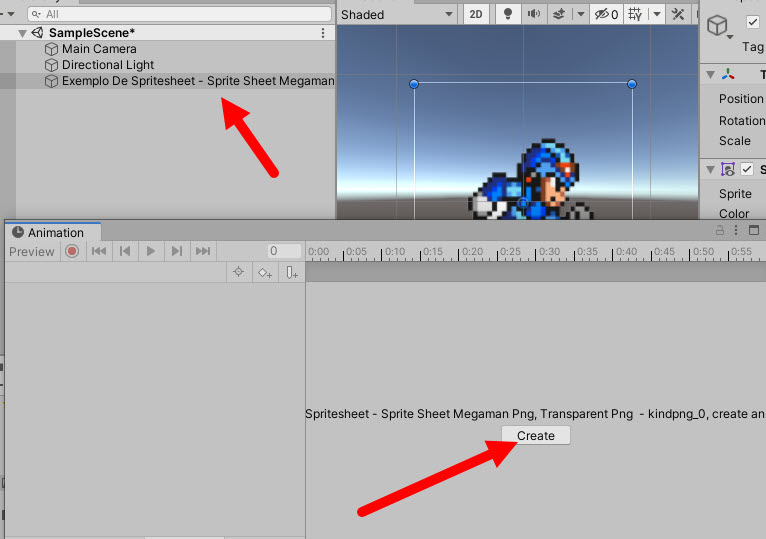Toggle the Preview mode button

pos(32,252)
